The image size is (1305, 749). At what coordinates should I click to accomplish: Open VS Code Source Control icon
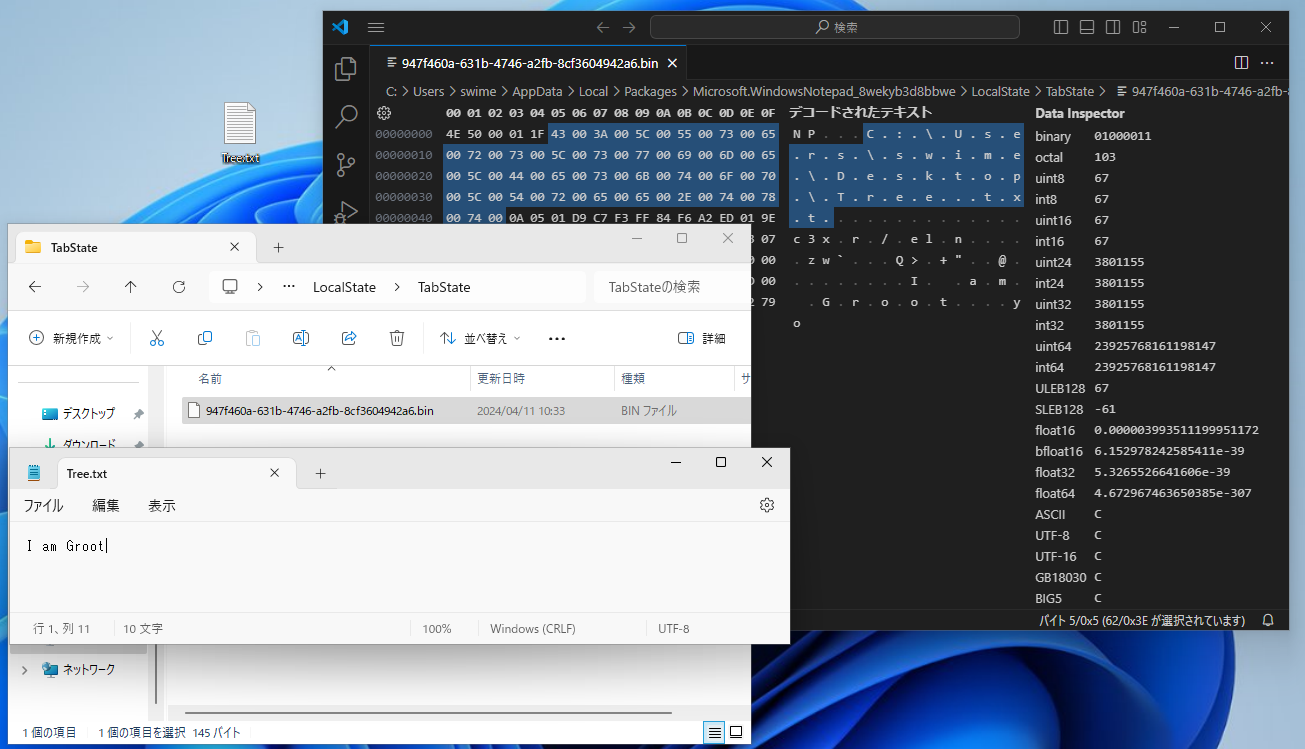(x=346, y=165)
